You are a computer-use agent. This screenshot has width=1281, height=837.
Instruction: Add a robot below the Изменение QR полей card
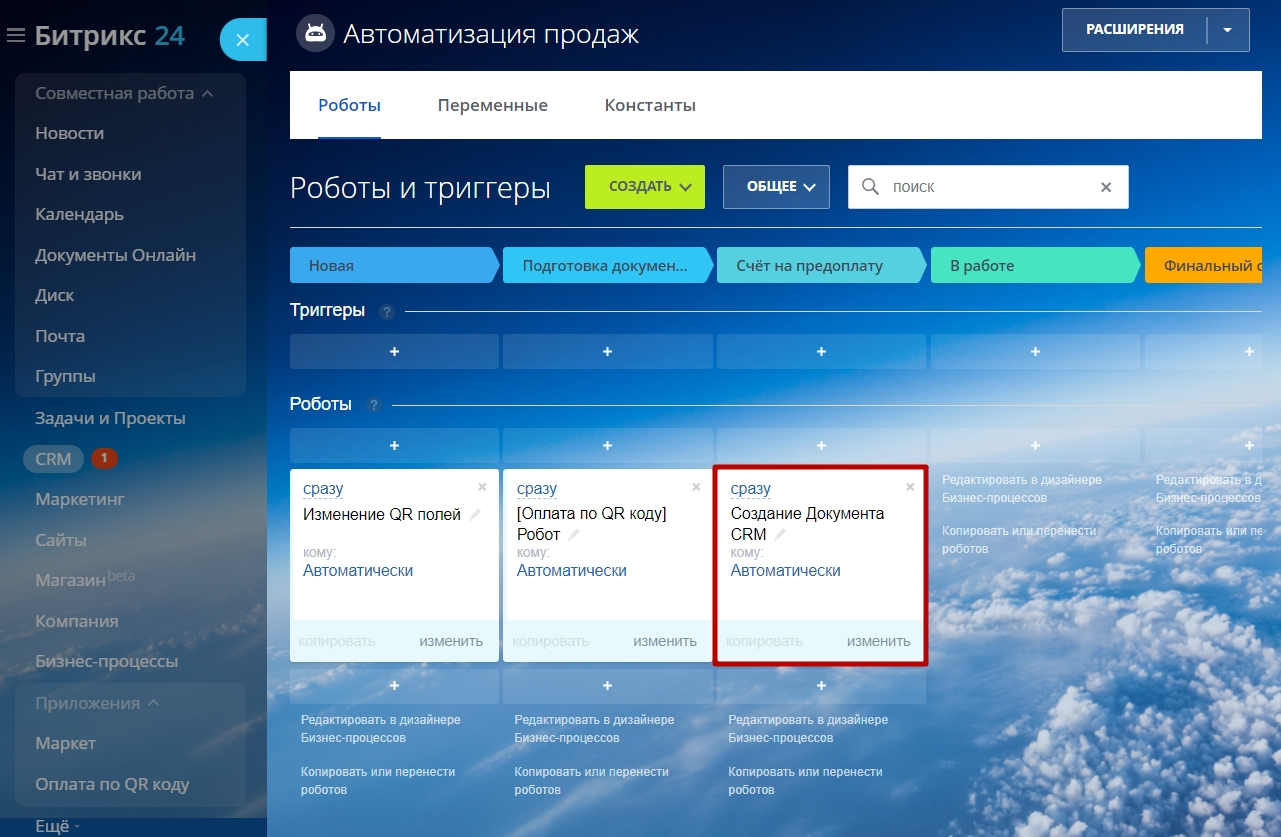[394, 686]
